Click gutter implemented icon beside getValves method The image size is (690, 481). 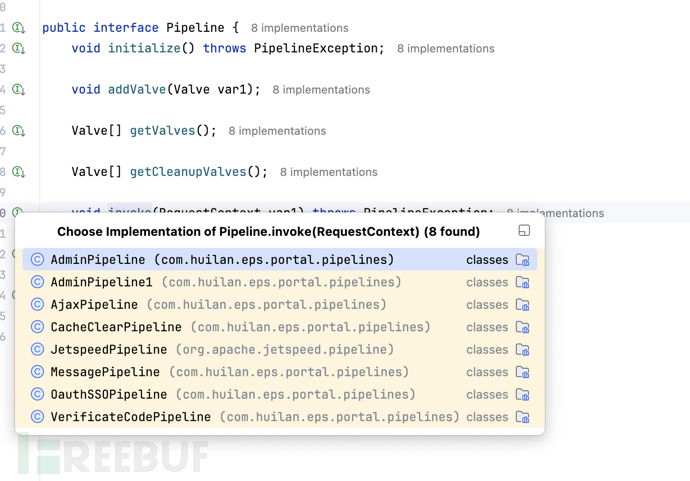(x=19, y=131)
